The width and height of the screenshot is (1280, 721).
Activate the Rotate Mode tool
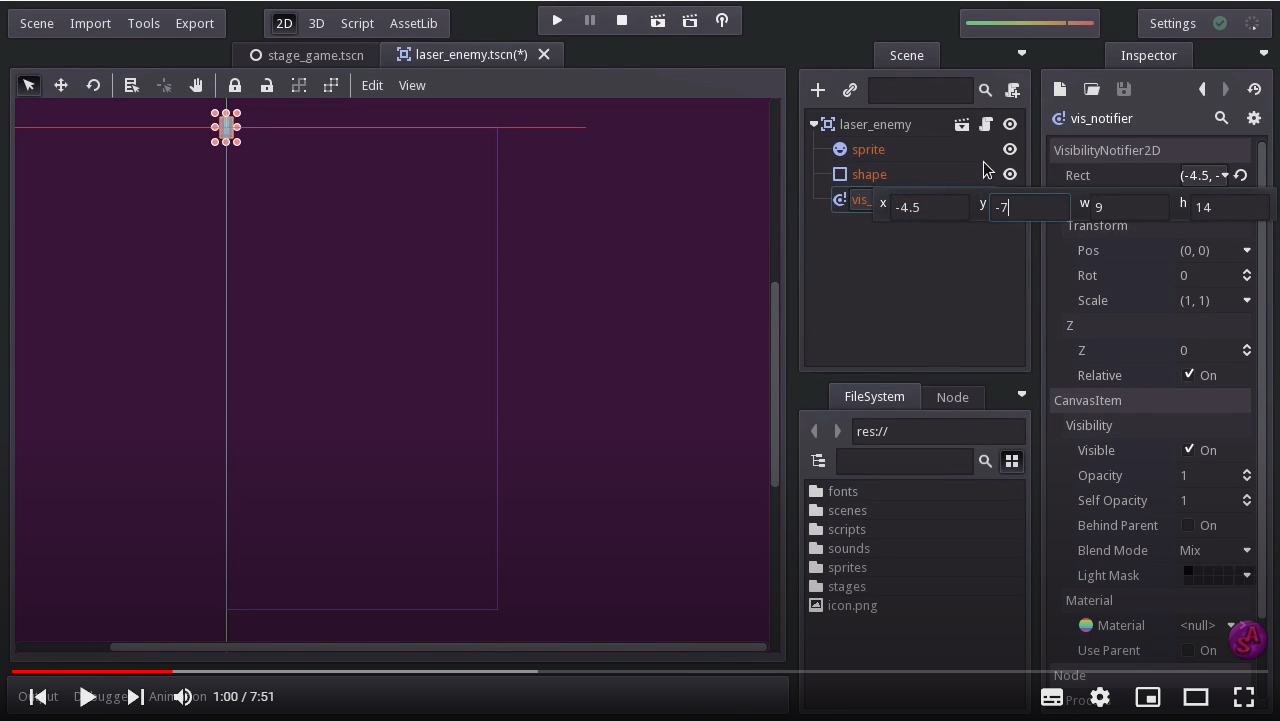(93, 85)
